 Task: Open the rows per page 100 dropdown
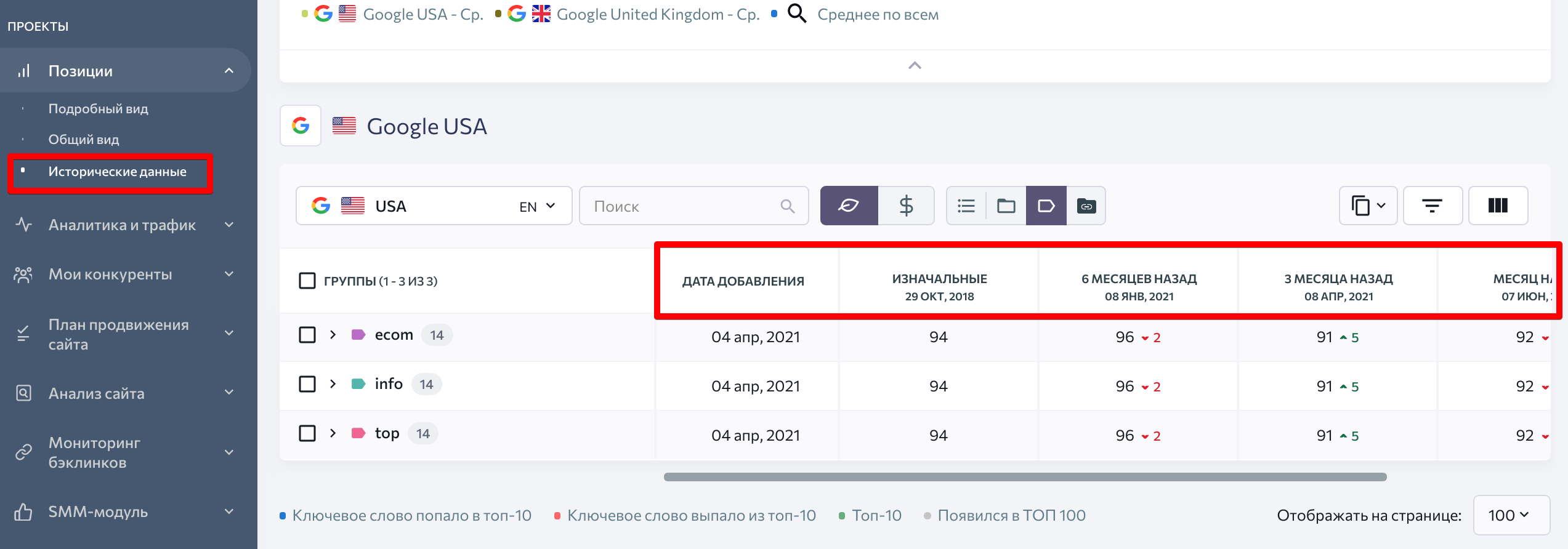click(1511, 515)
